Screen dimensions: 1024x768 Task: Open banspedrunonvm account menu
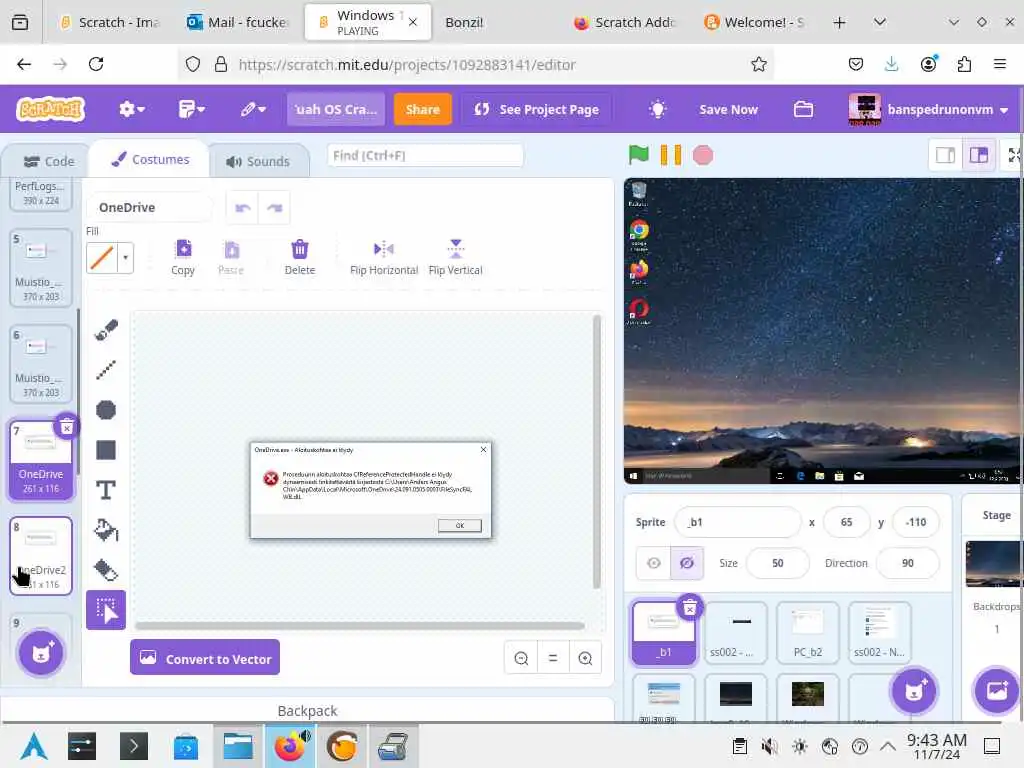tap(930, 109)
